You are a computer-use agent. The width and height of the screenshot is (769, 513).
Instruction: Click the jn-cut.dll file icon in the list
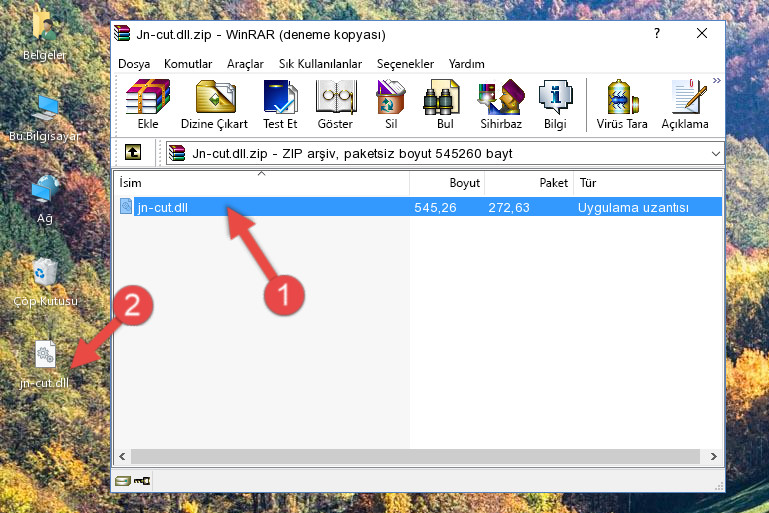[126, 206]
